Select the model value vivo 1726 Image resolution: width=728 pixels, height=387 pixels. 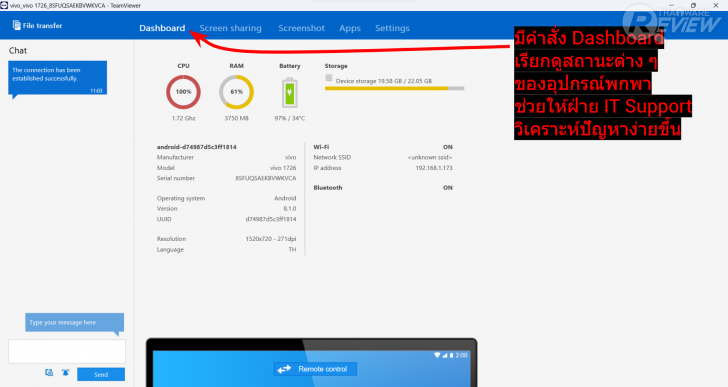point(283,168)
